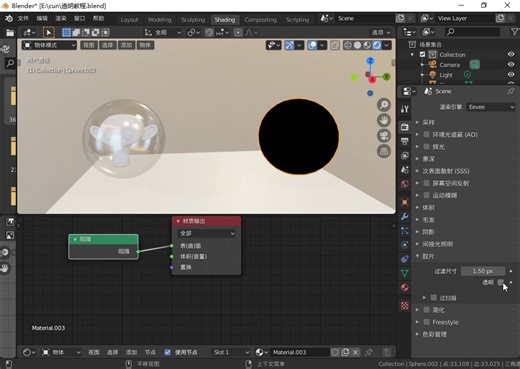This screenshot has width=520, height=369.
Task: Open Object properties orange square tab
Action: pos(405,202)
